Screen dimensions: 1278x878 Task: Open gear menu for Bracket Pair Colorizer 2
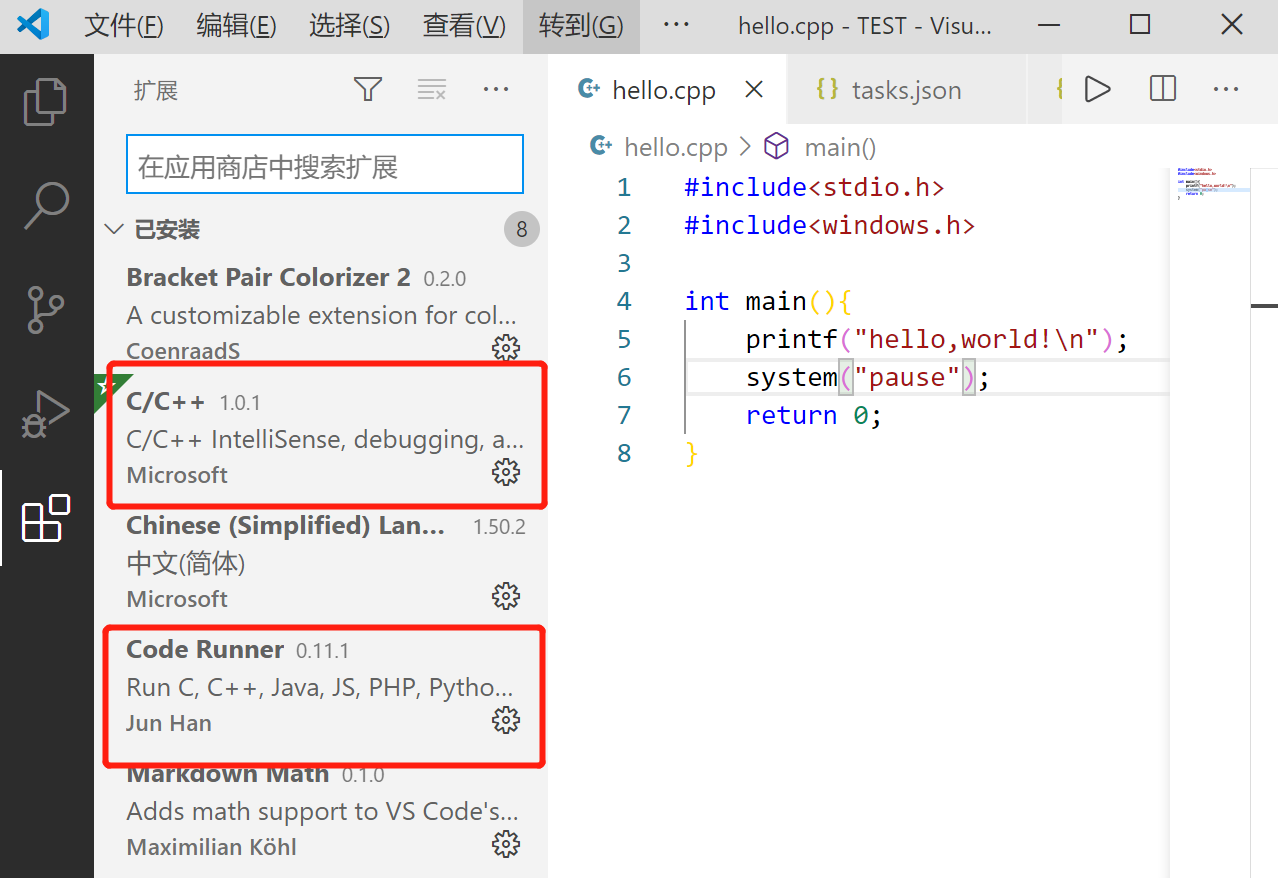(506, 348)
